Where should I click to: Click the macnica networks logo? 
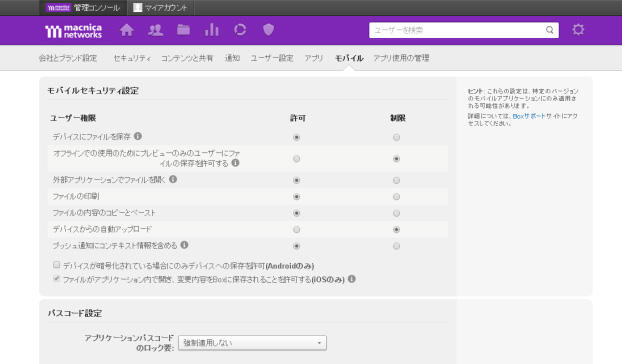tap(73, 31)
